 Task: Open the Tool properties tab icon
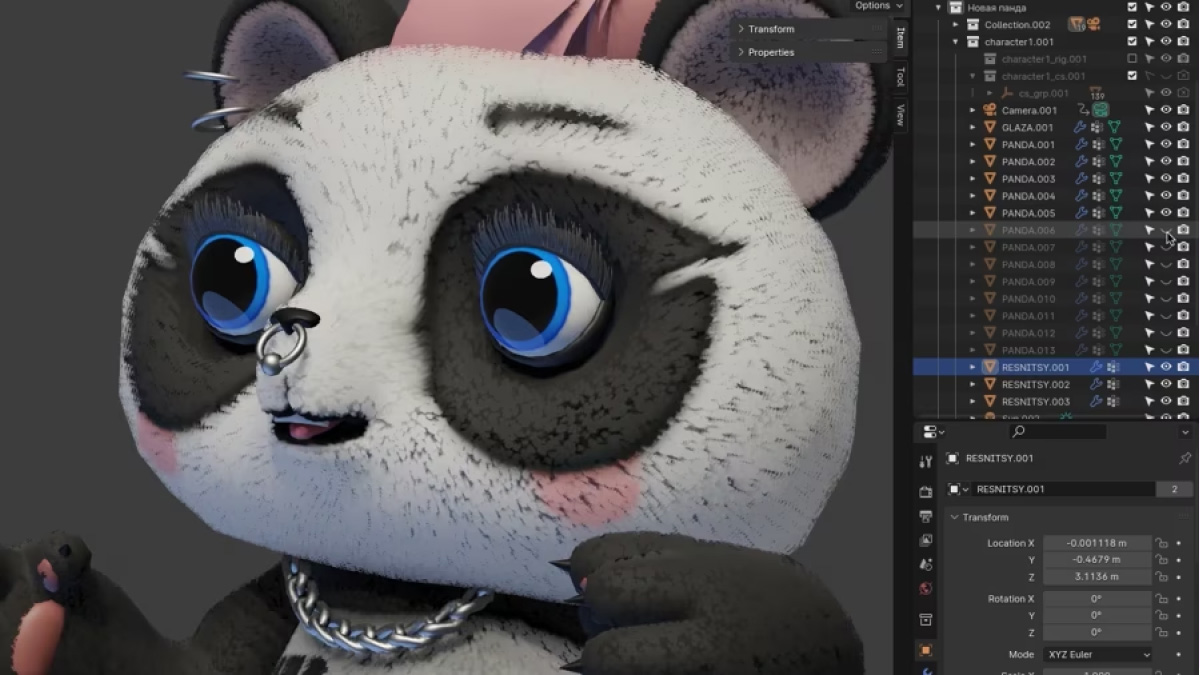[926, 461]
